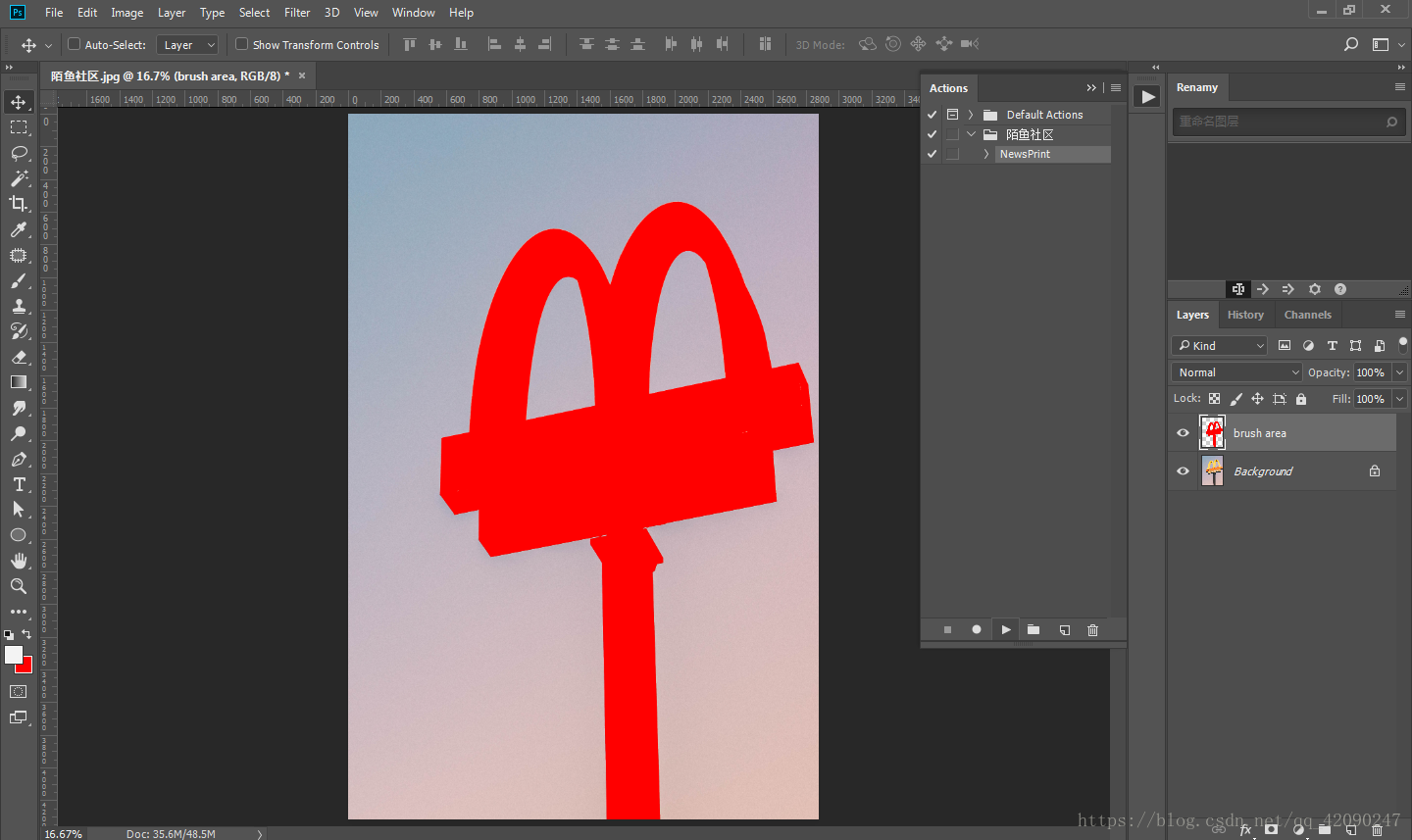Click the Actions panel record button

pyautogui.click(x=977, y=629)
